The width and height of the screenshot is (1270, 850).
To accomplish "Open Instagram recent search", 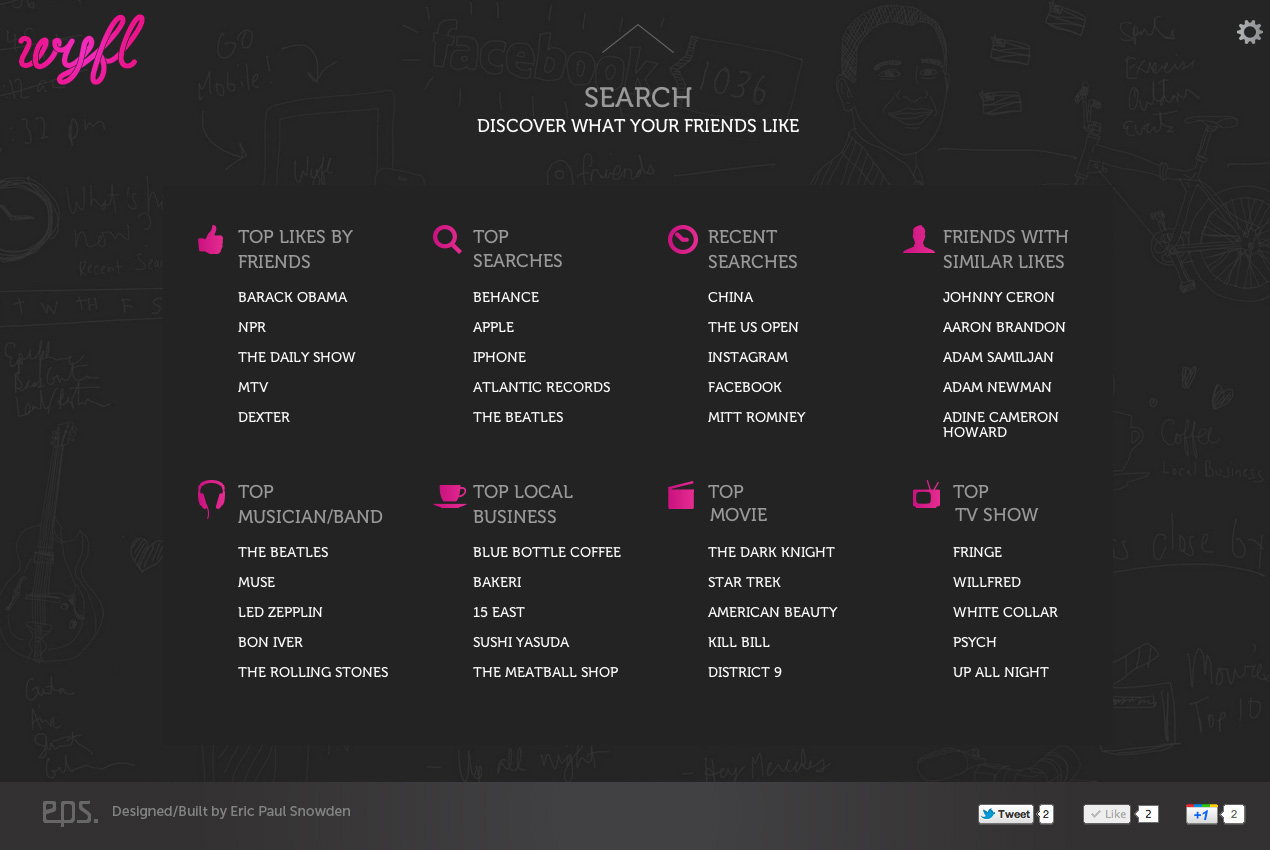I will pos(748,357).
